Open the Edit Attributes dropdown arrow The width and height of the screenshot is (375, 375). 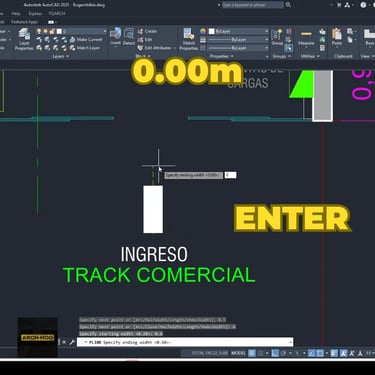click(x=175, y=48)
